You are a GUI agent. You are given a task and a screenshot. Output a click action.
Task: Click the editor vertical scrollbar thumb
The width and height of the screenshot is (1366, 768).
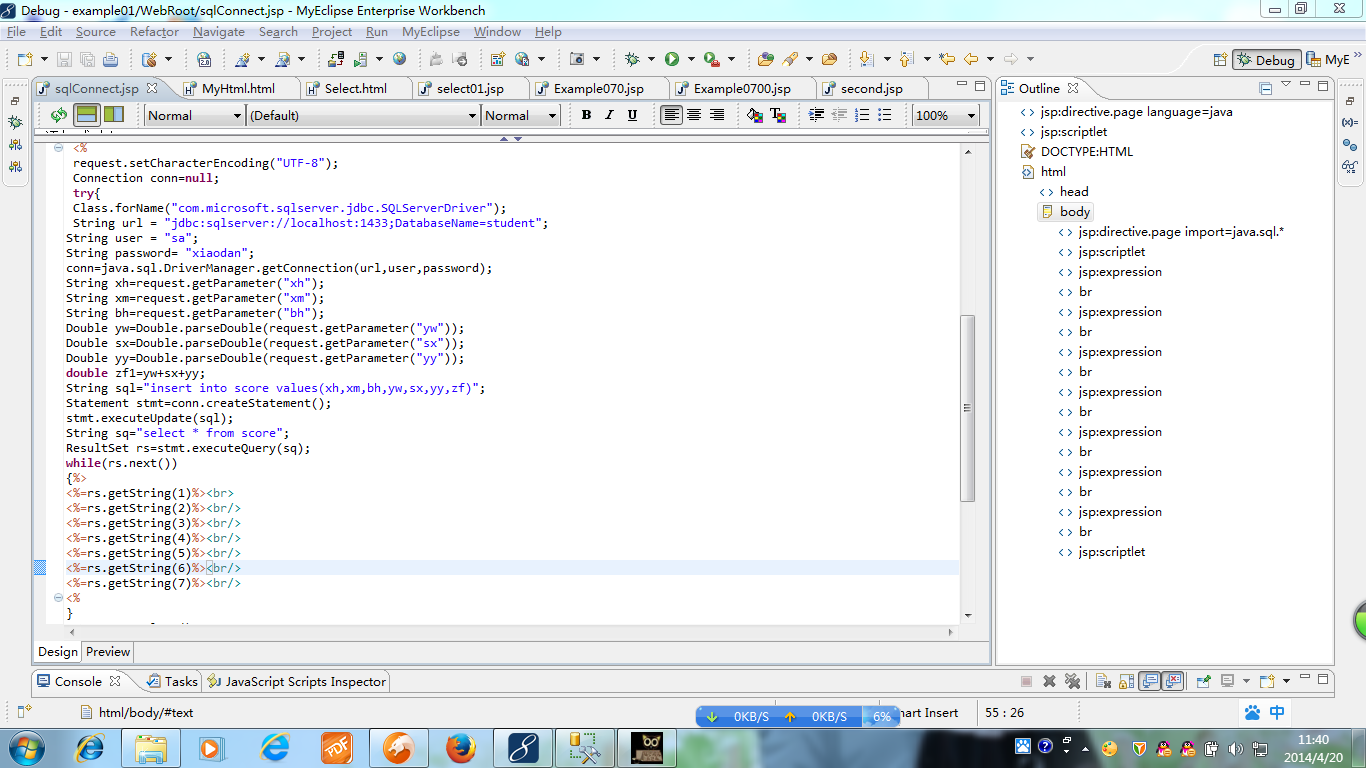click(x=967, y=408)
